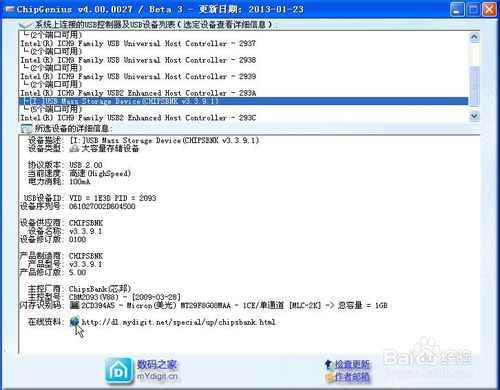Maximize the ChipGenius window
The width and height of the screenshot is (500, 390).
[473, 9]
